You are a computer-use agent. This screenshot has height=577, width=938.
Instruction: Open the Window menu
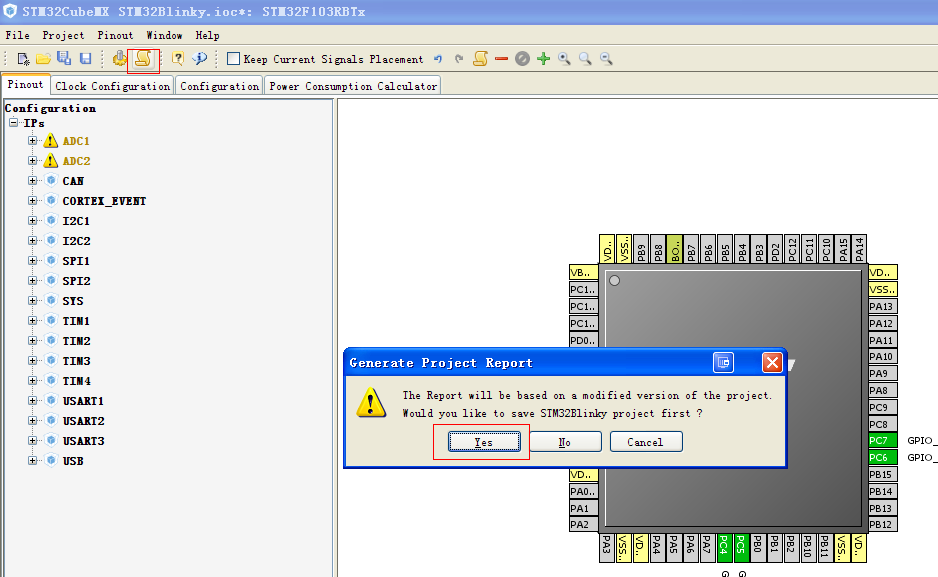pyautogui.click(x=164, y=35)
